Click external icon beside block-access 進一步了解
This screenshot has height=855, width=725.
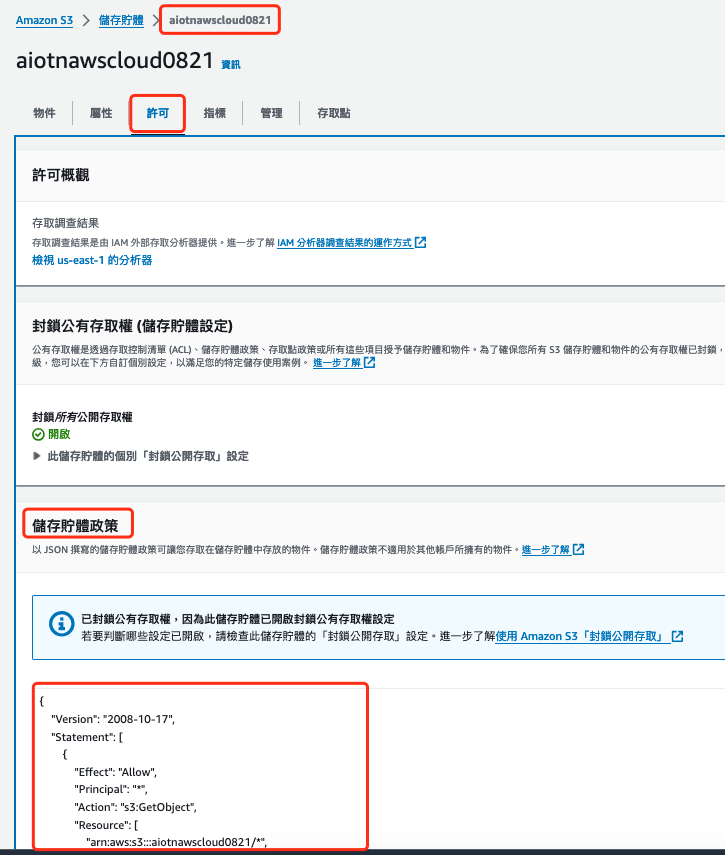click(370, 362)
